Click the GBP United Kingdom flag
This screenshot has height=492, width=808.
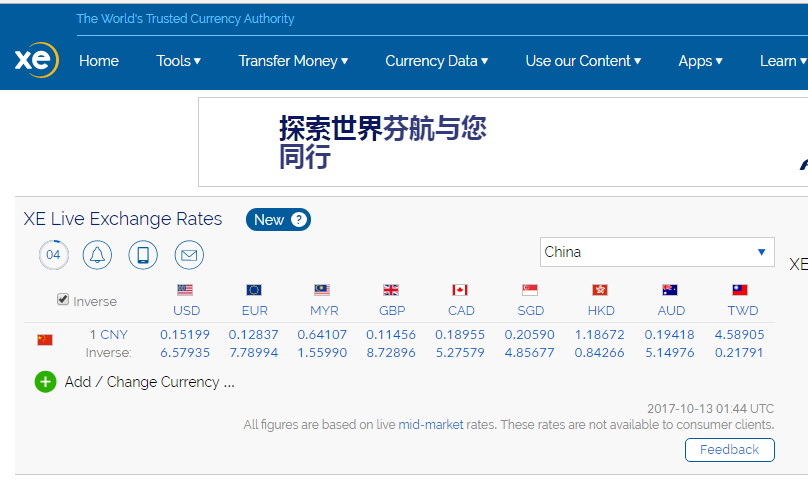coord(391,290)
